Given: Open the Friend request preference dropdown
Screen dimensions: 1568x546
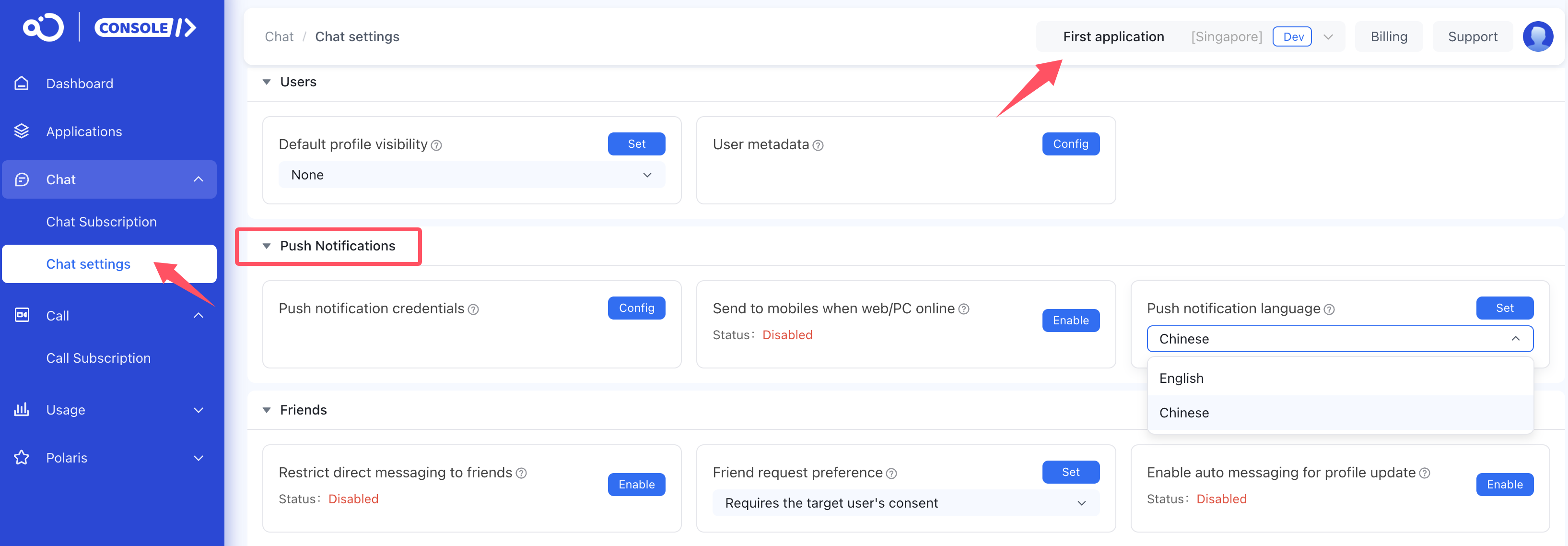Looking at the screenshot, I should tap(905, 503).
